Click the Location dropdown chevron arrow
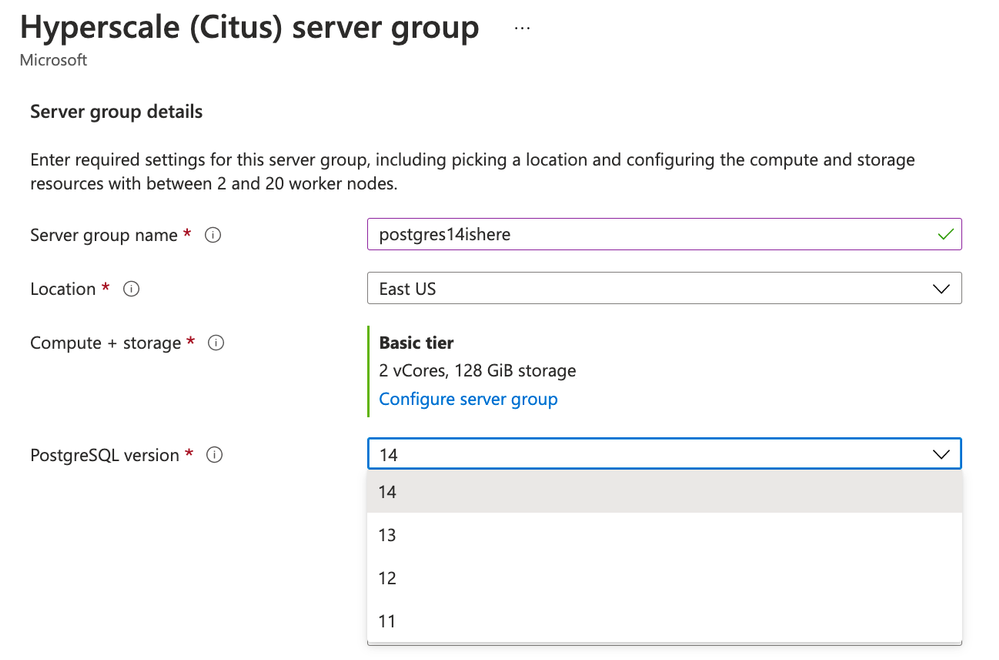 click(x=941, y=289)
